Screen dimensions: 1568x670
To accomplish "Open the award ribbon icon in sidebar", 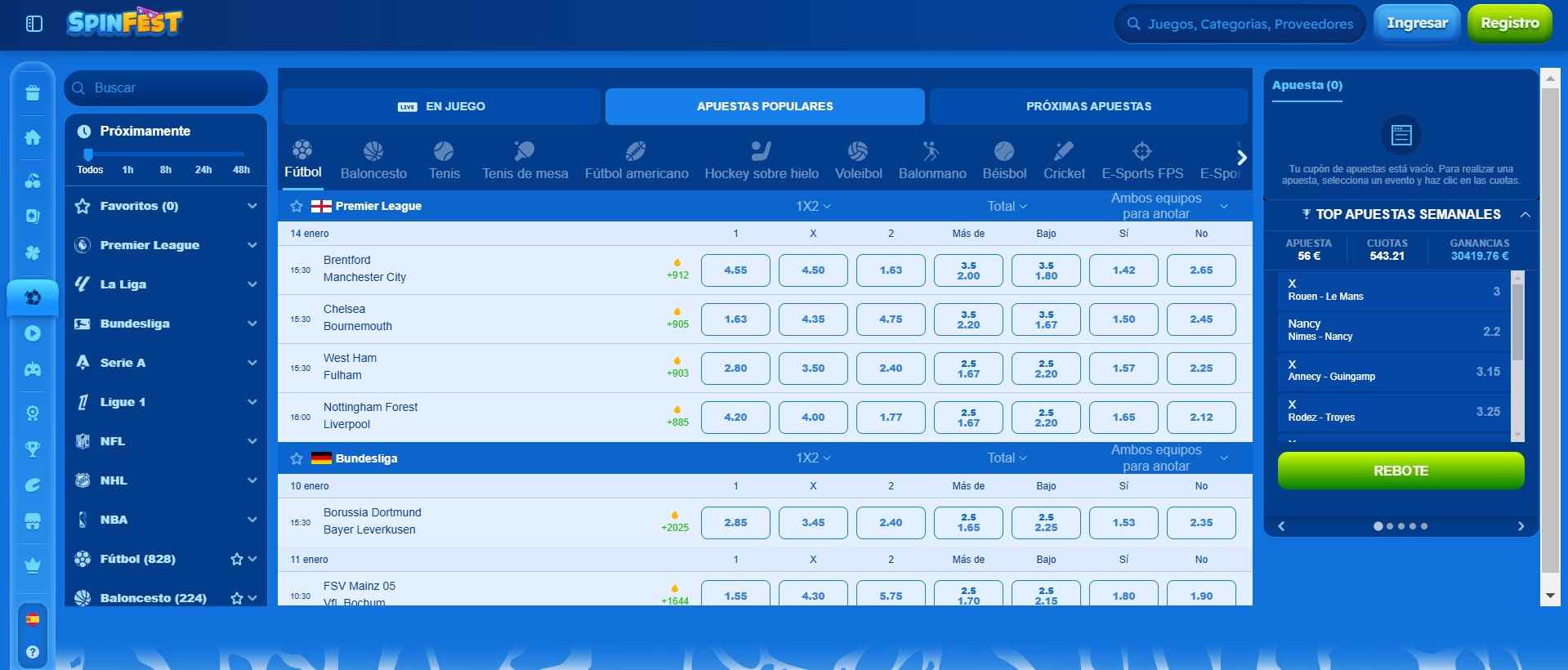I will (x=33, y=413).
